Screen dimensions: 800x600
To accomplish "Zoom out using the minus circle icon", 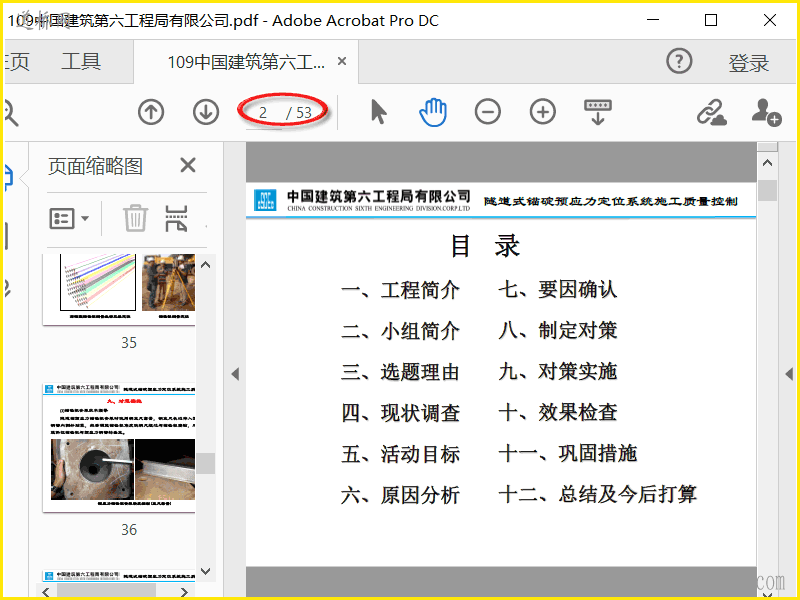I will 488,112.
